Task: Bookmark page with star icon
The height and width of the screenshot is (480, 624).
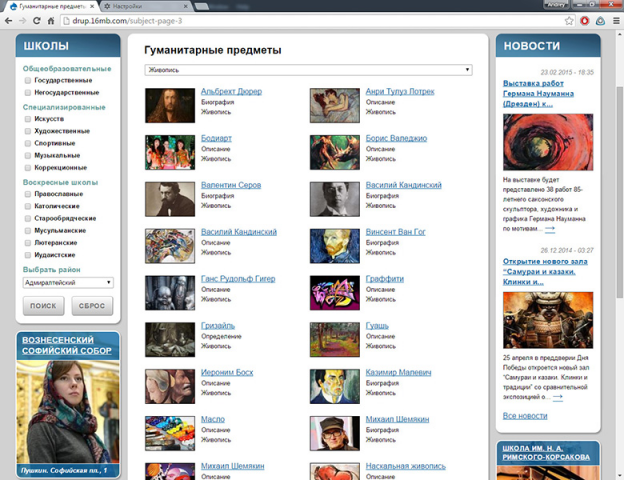Action: coord(569,21)
